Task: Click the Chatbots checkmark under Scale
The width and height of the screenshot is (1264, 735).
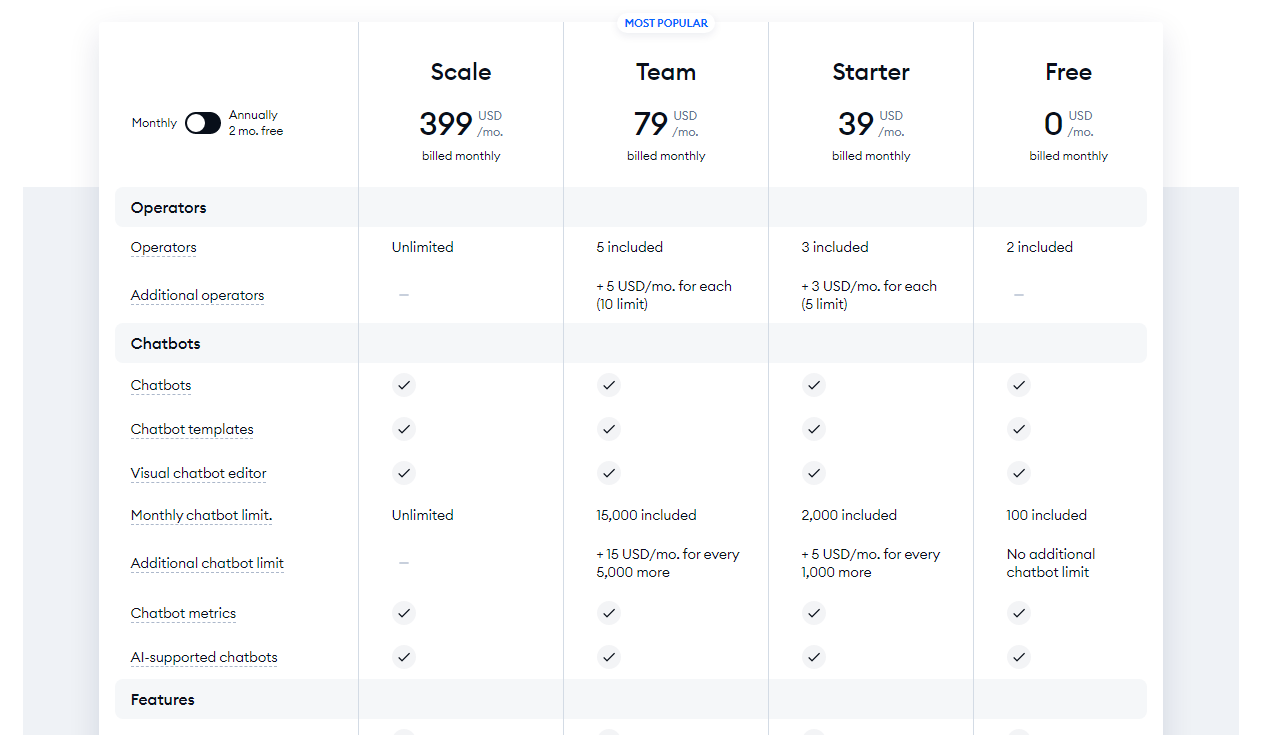Action: point(403,385)
